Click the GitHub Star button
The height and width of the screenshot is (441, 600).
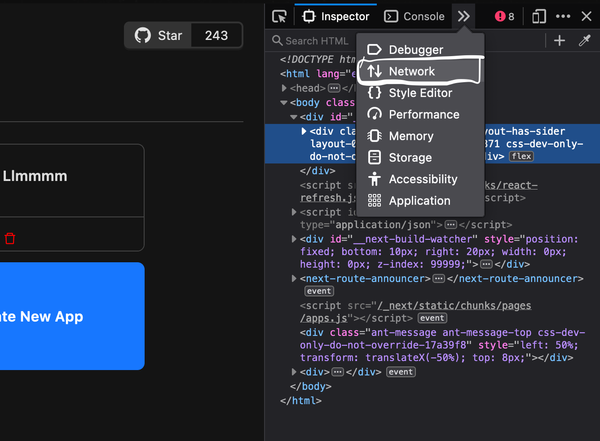(x=159, y=36)
